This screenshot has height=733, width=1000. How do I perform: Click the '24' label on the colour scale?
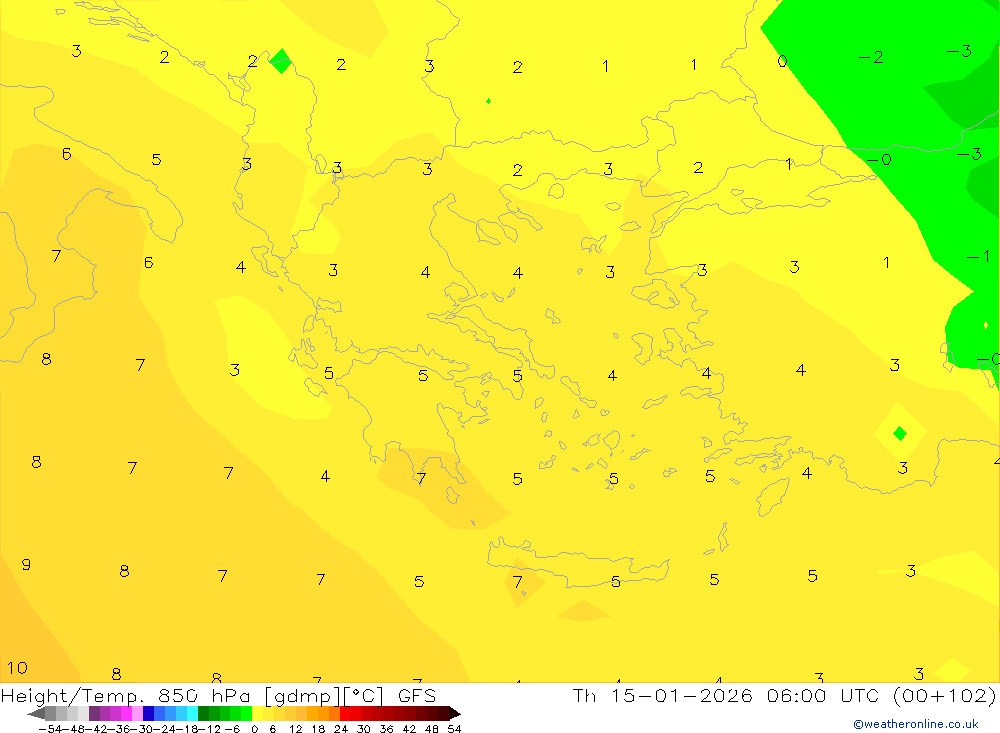pos(341,729)
